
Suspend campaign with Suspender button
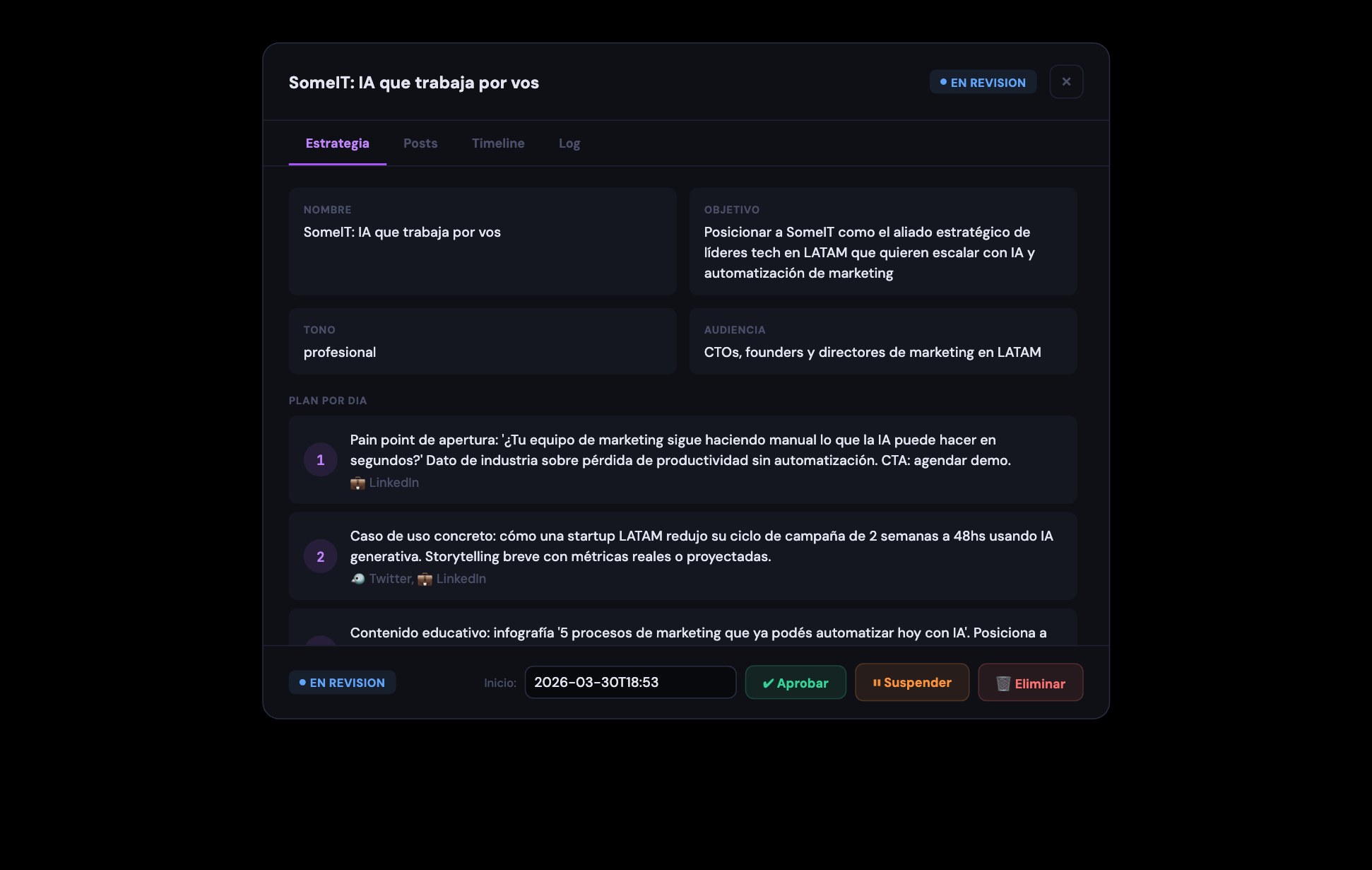tap(911, 683)
